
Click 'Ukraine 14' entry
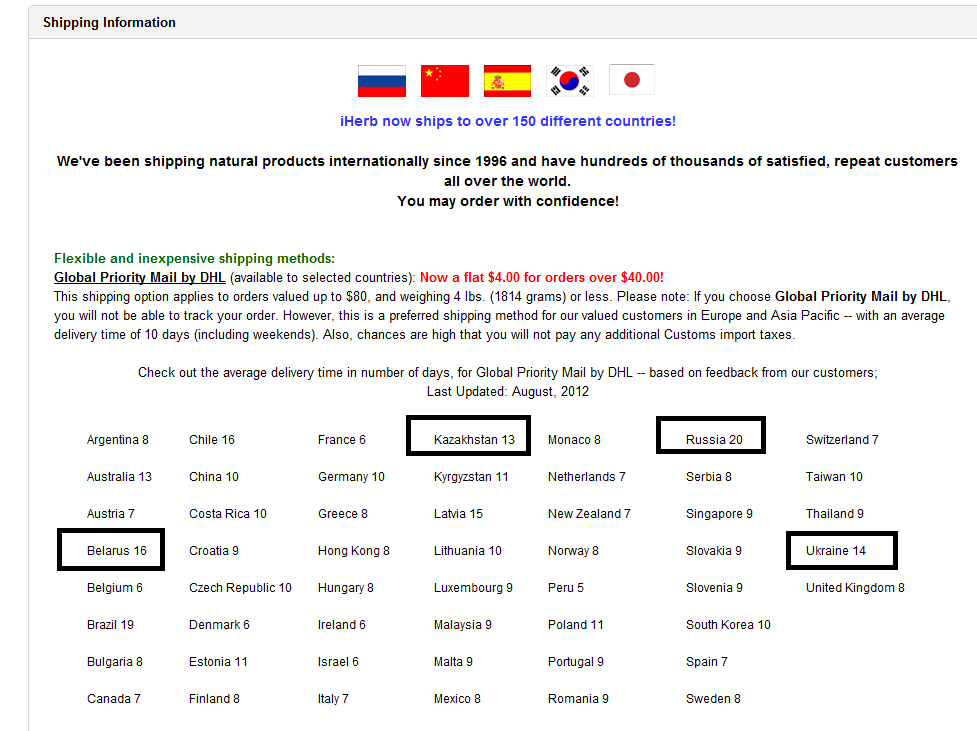click(x=836, y=551)
